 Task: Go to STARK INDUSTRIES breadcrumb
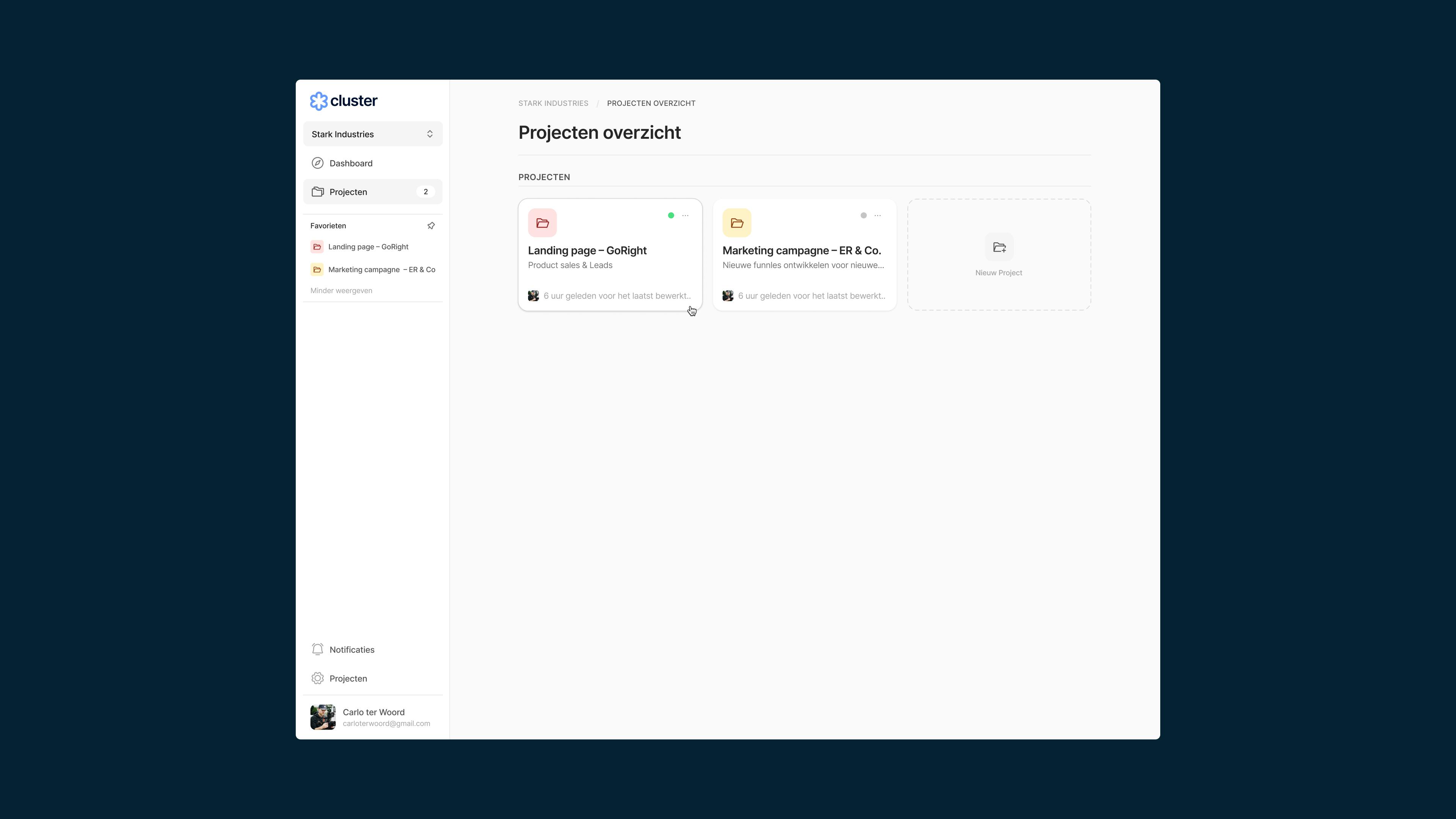click(x=553, y=104)
